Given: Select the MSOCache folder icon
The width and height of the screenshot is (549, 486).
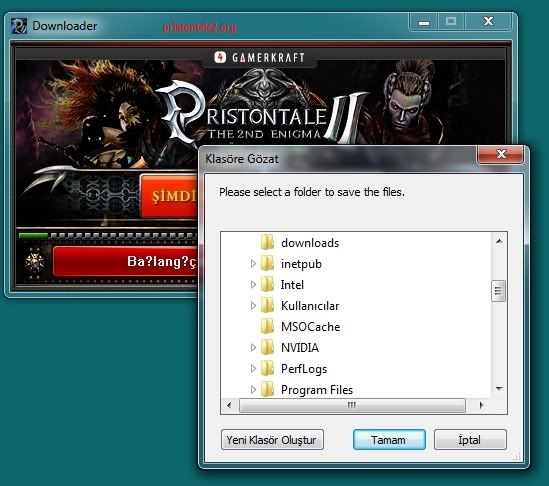Looking at the screenshot, I should pyautogui.click(x=268, y=326).
